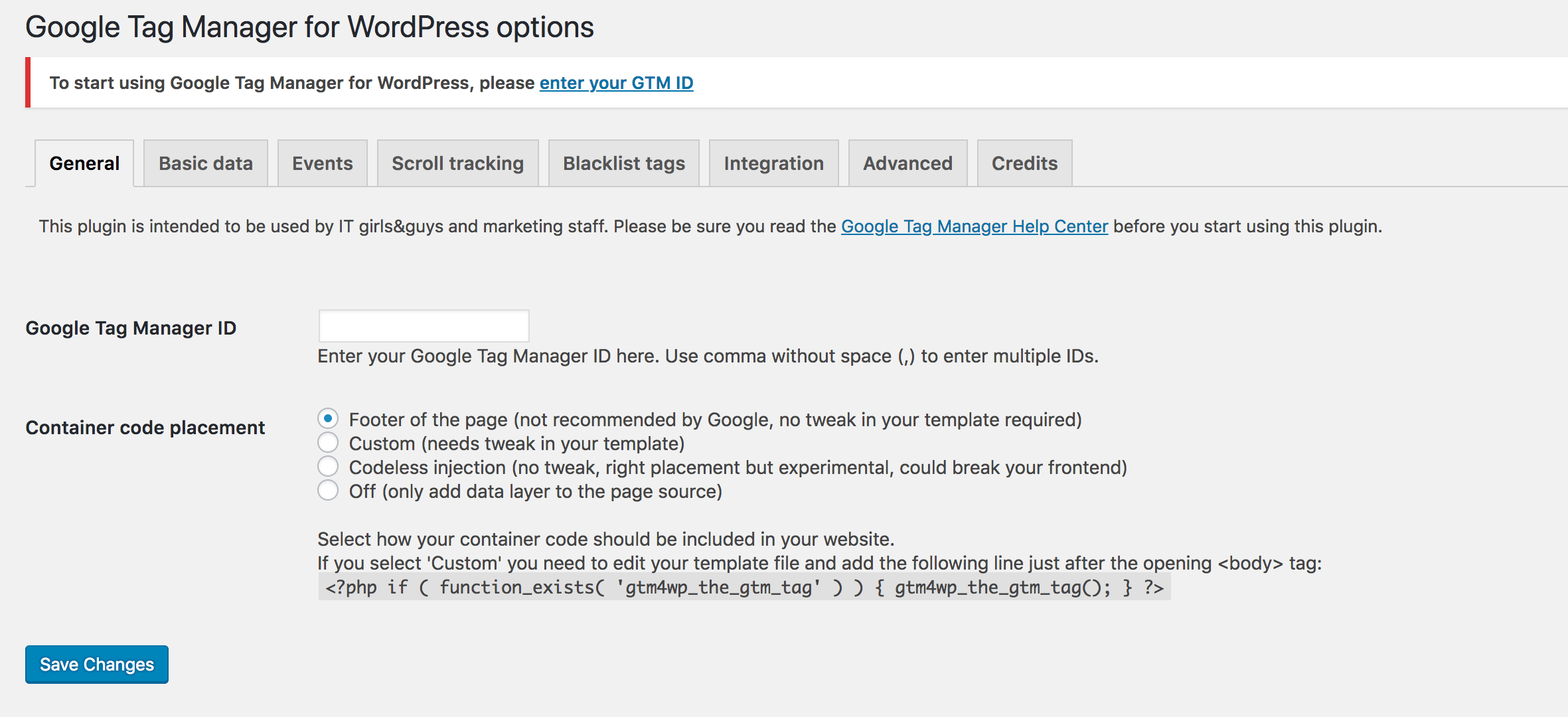Open the Blacklist tags tab
Viewport: 1568px width, 717px height.
tap(623, 163)
